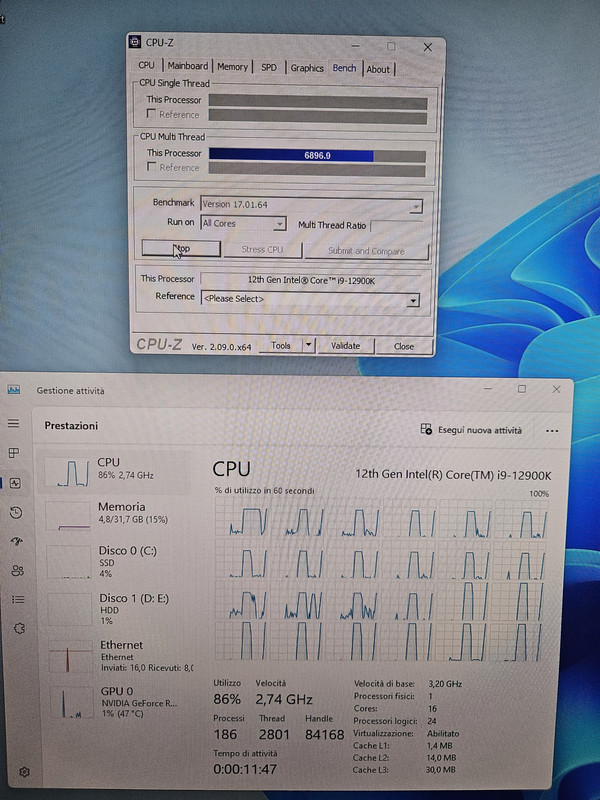Click the multi thread score bar 6896.9
This screenshot has height=800, width=600.
[x=317, y=156]
